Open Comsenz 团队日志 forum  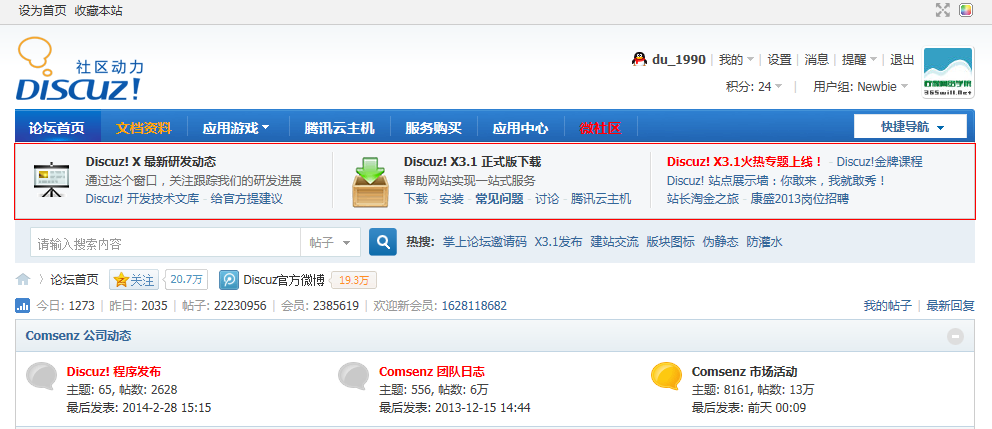coord(432,371)
